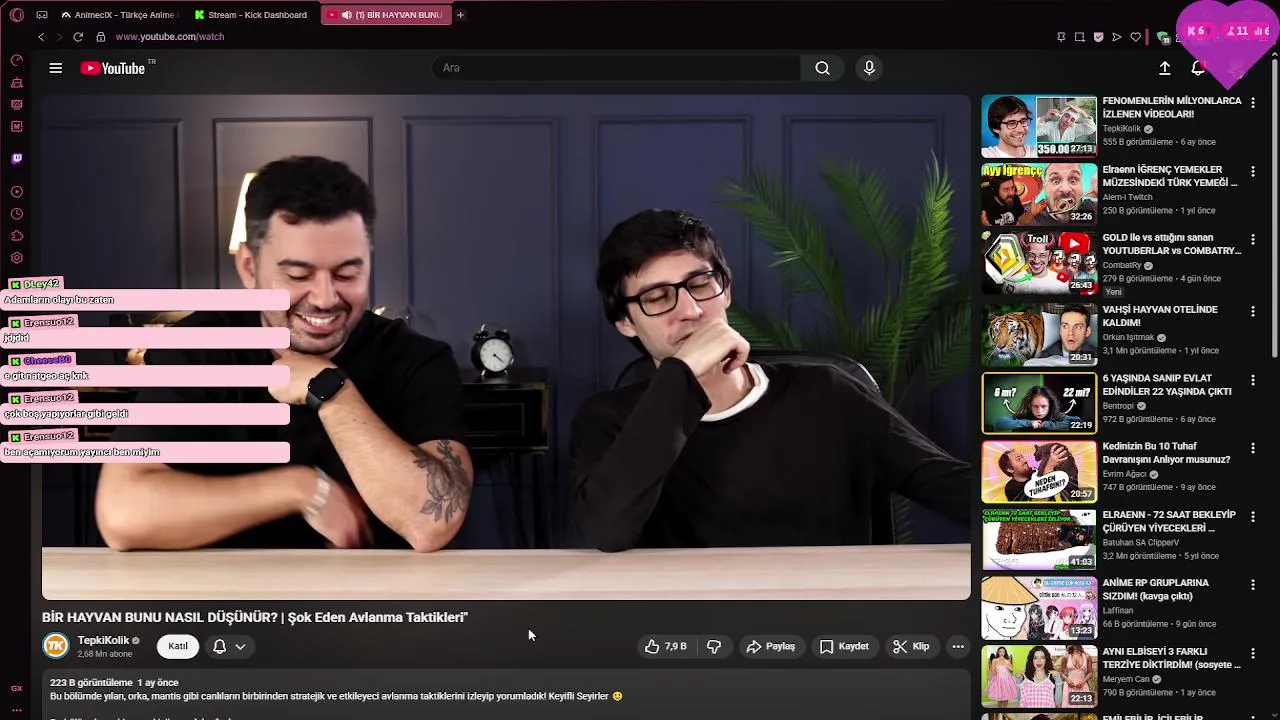Image resolution: width=1280 pixels, height=720 pixels.
Task: Click the address bar URL www.youtube.com/watch
Action: click(x=170, y=37)
